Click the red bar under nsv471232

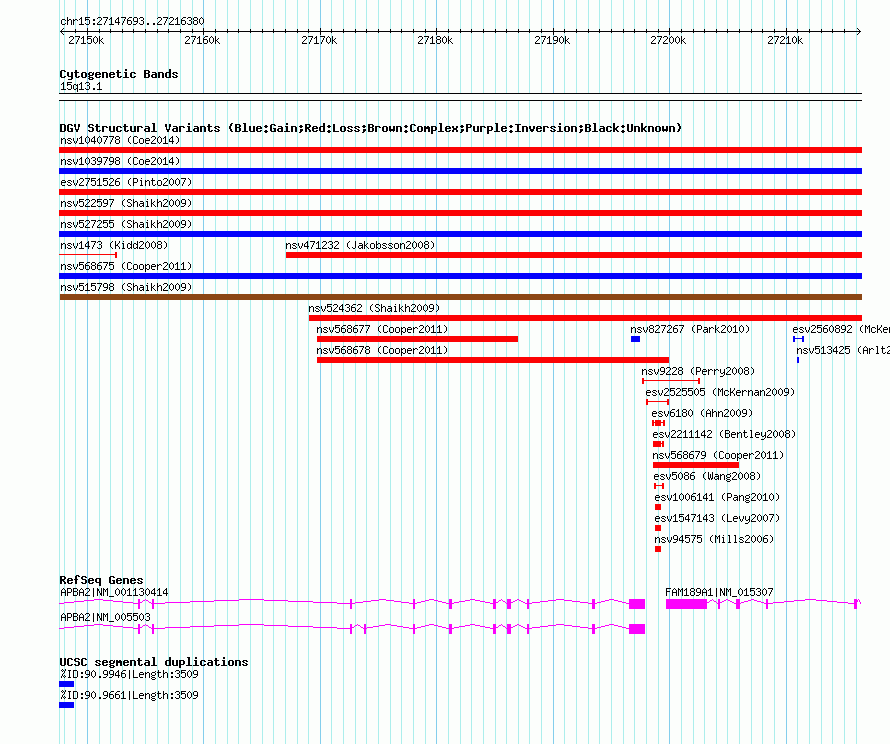(574, 255)
